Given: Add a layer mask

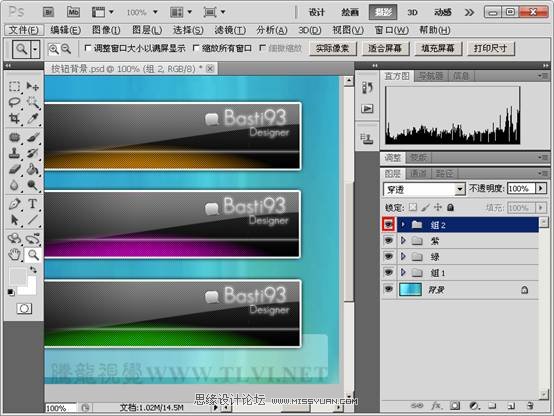Looking at the screenshot, I should tap(455, 406).
